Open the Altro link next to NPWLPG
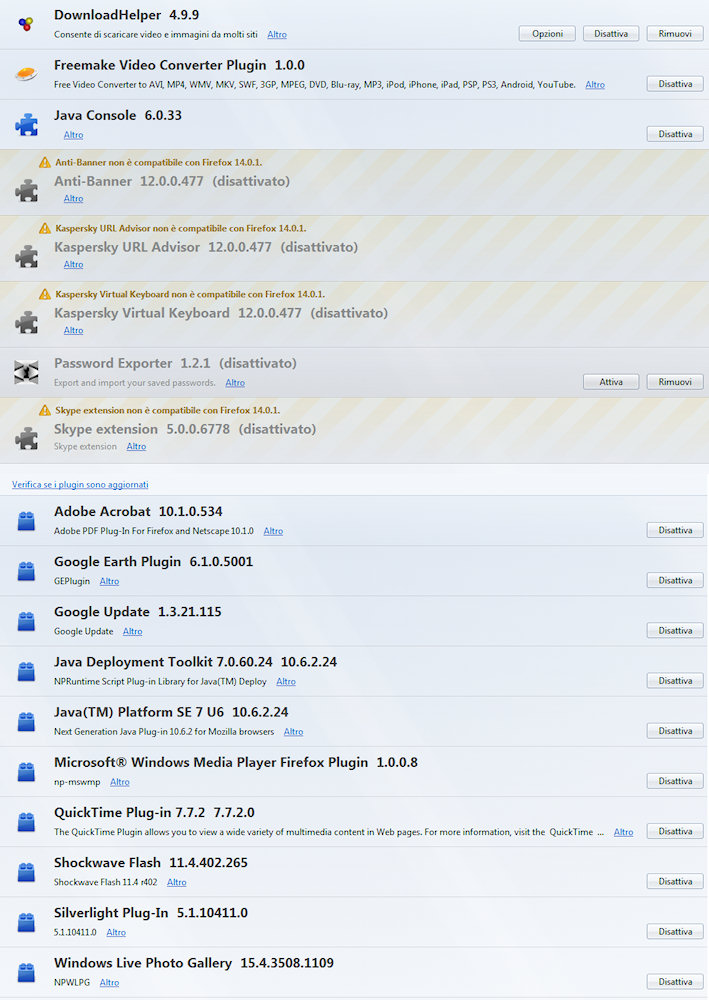 click(x=109, y=982)
